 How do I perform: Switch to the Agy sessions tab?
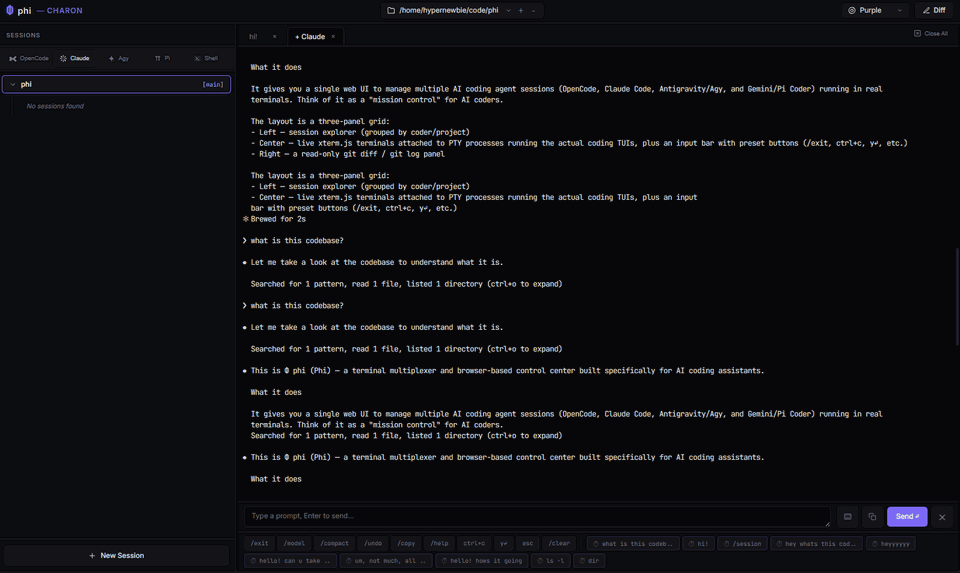(119, 58)
